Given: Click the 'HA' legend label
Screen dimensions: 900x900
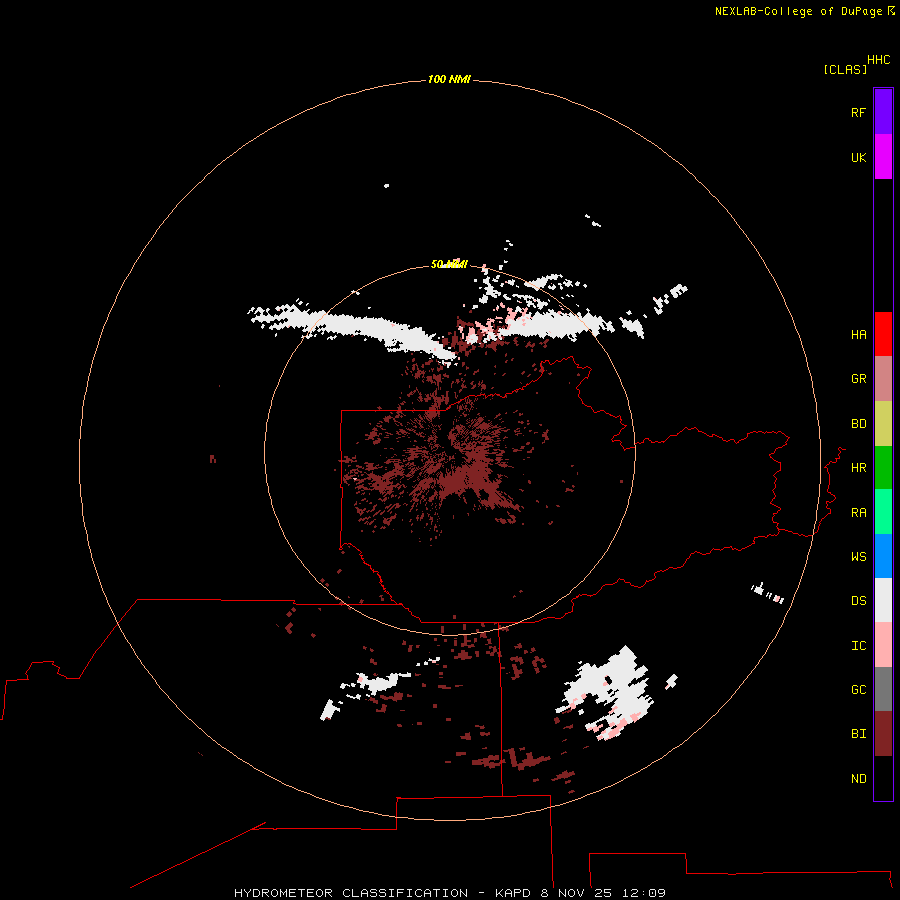Looking at the screenshot, I should [858, 335].
